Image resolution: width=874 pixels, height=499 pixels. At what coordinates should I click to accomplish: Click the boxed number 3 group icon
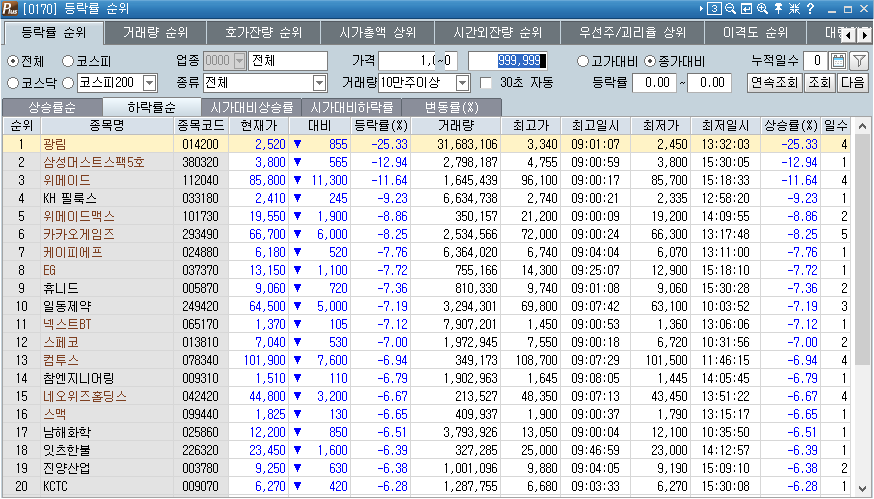(x=715, y=9)
